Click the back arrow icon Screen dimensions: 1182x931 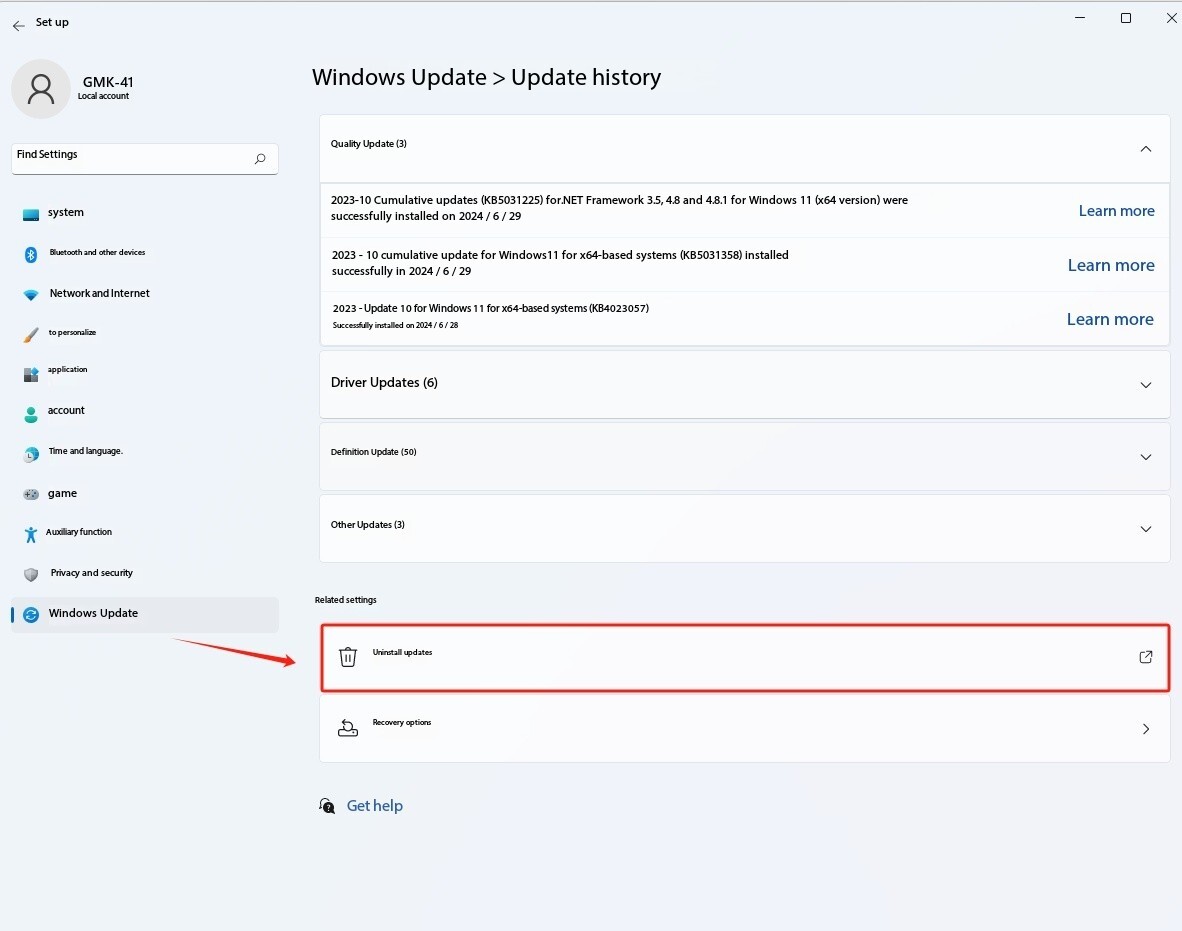tap(19, 25)
